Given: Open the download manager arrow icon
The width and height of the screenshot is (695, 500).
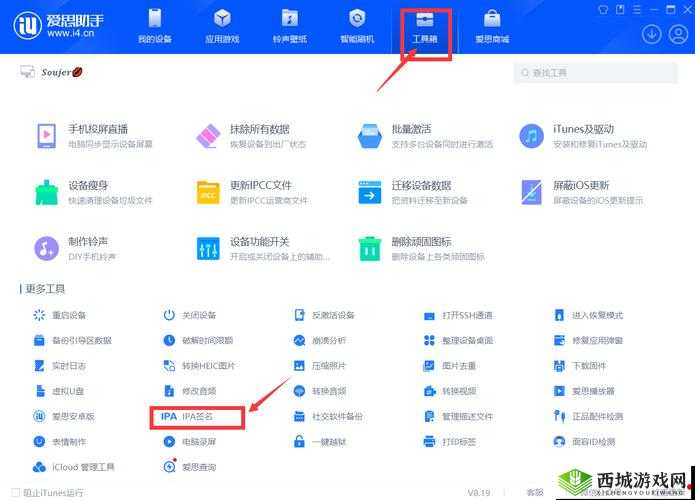Looking at the screenshot, I should pos(651,34).
